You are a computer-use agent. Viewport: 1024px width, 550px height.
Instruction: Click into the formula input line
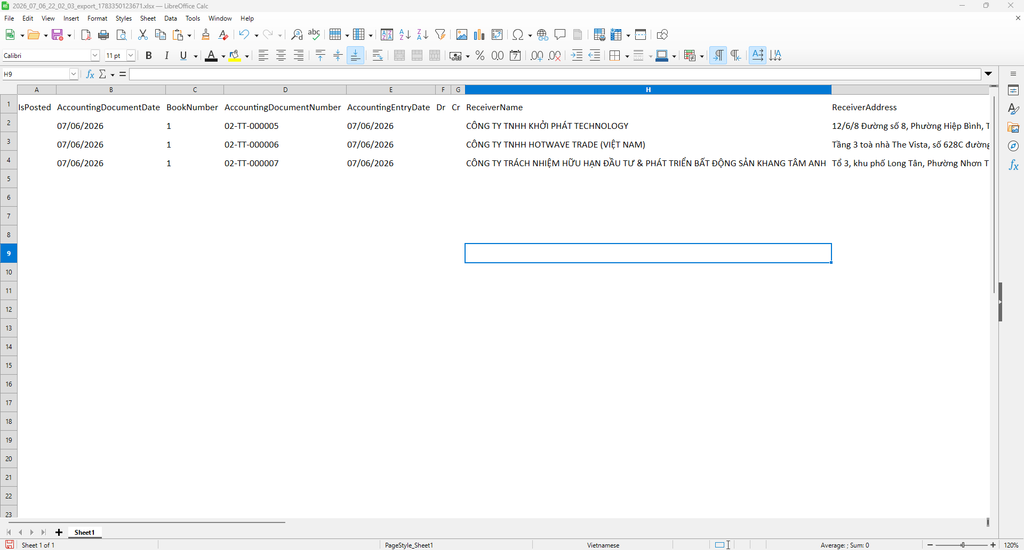[x=554, y=74]
